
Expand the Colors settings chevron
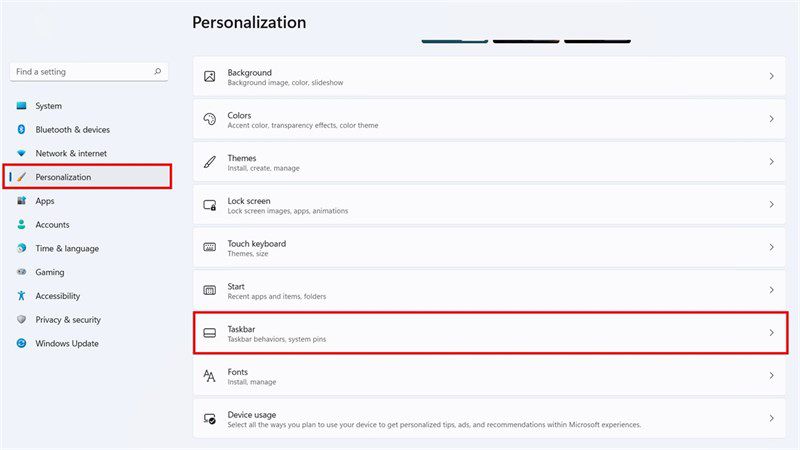771,119
